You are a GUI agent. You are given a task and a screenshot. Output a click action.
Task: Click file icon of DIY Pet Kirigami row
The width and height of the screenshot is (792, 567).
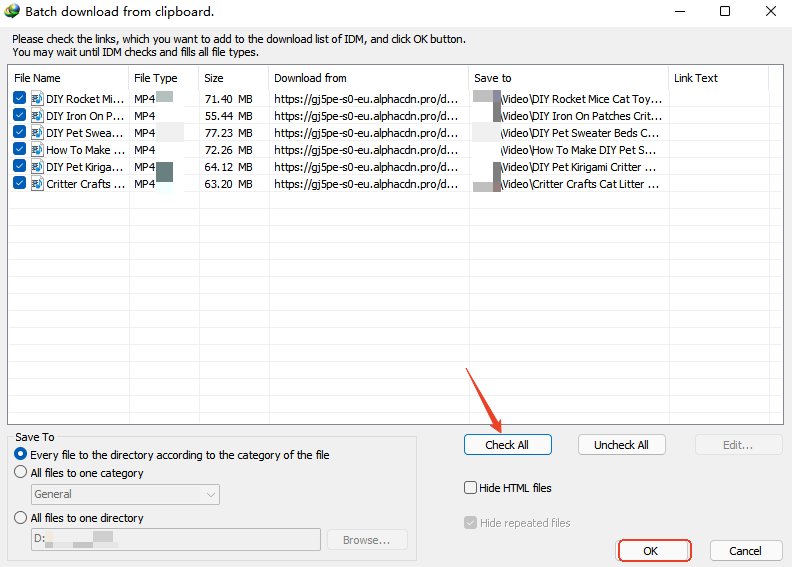point(37,167)
